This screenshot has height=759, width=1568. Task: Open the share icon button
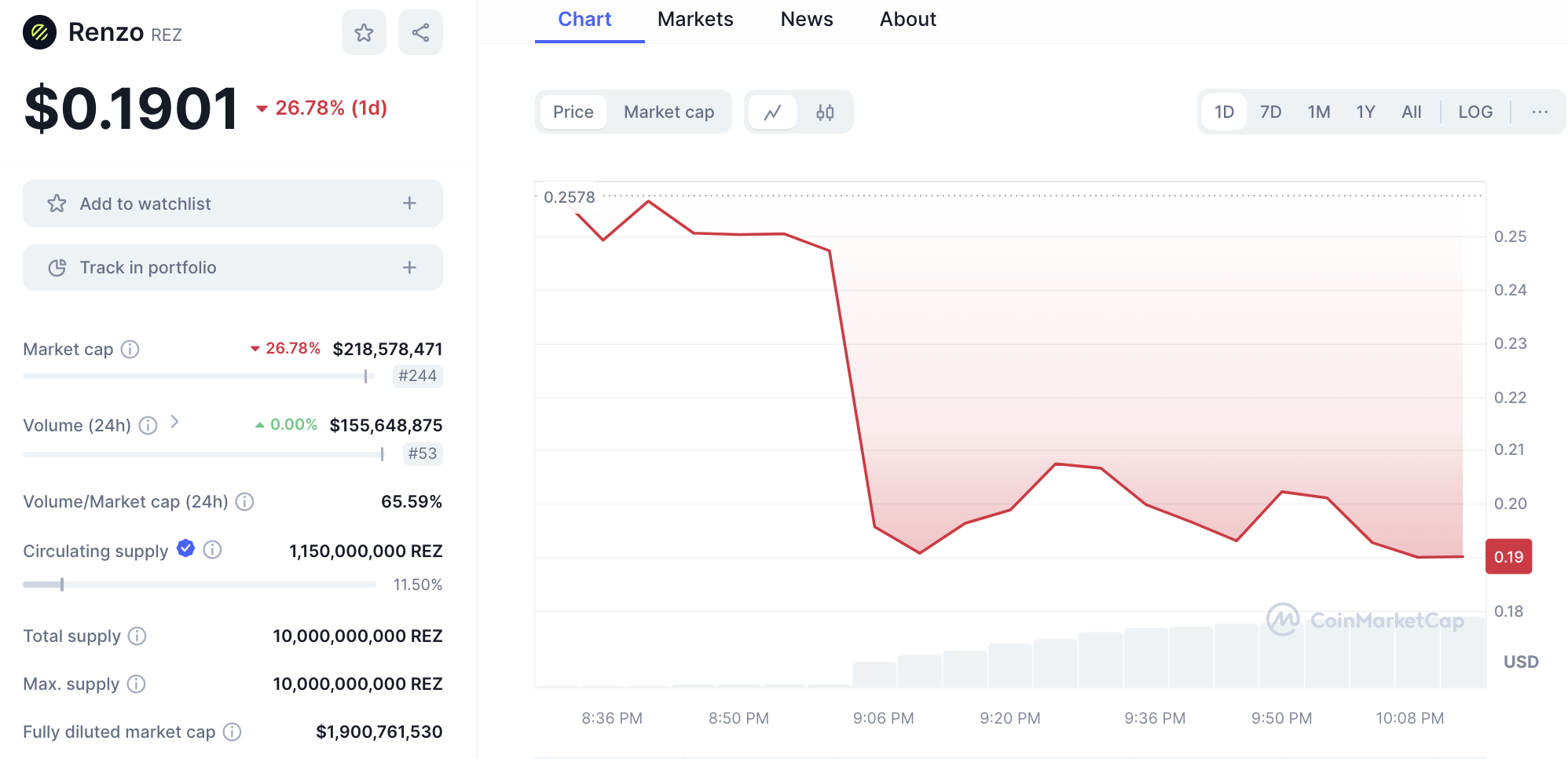pyautogui.click(x=420, y=32)
